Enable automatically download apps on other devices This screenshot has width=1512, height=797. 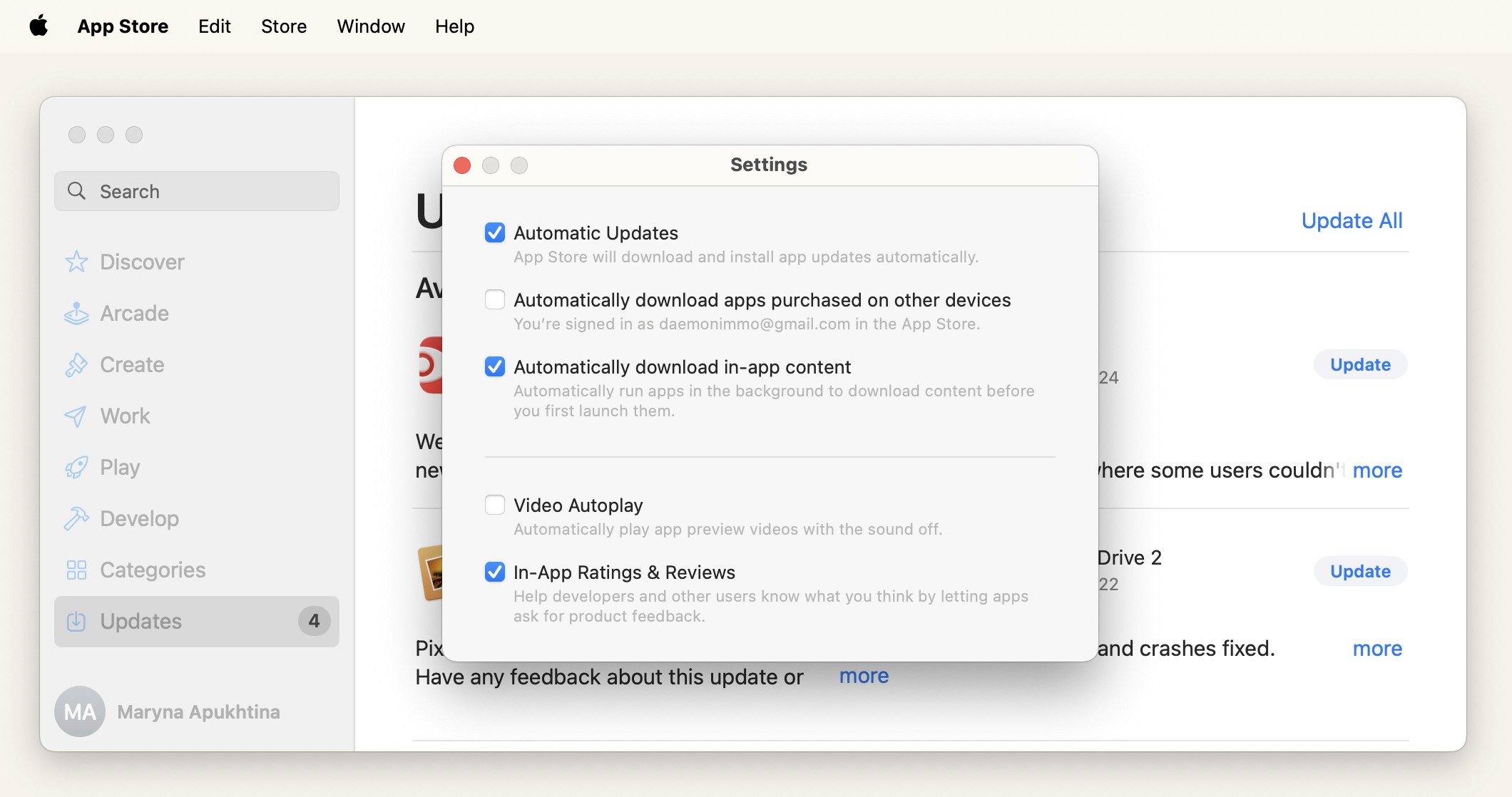tap(494, 299)
